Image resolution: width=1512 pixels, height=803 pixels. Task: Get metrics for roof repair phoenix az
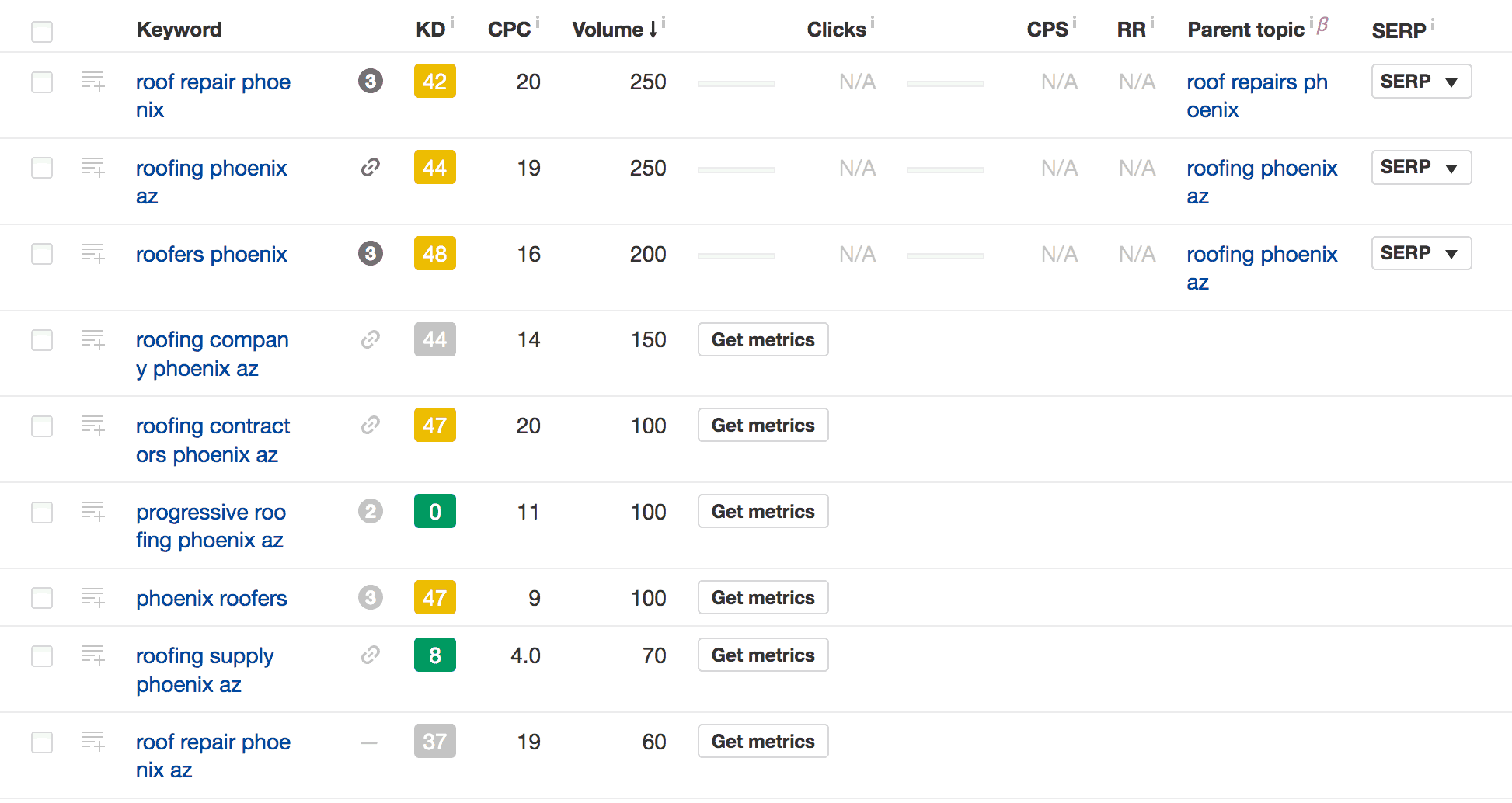(x=763, y=741)
